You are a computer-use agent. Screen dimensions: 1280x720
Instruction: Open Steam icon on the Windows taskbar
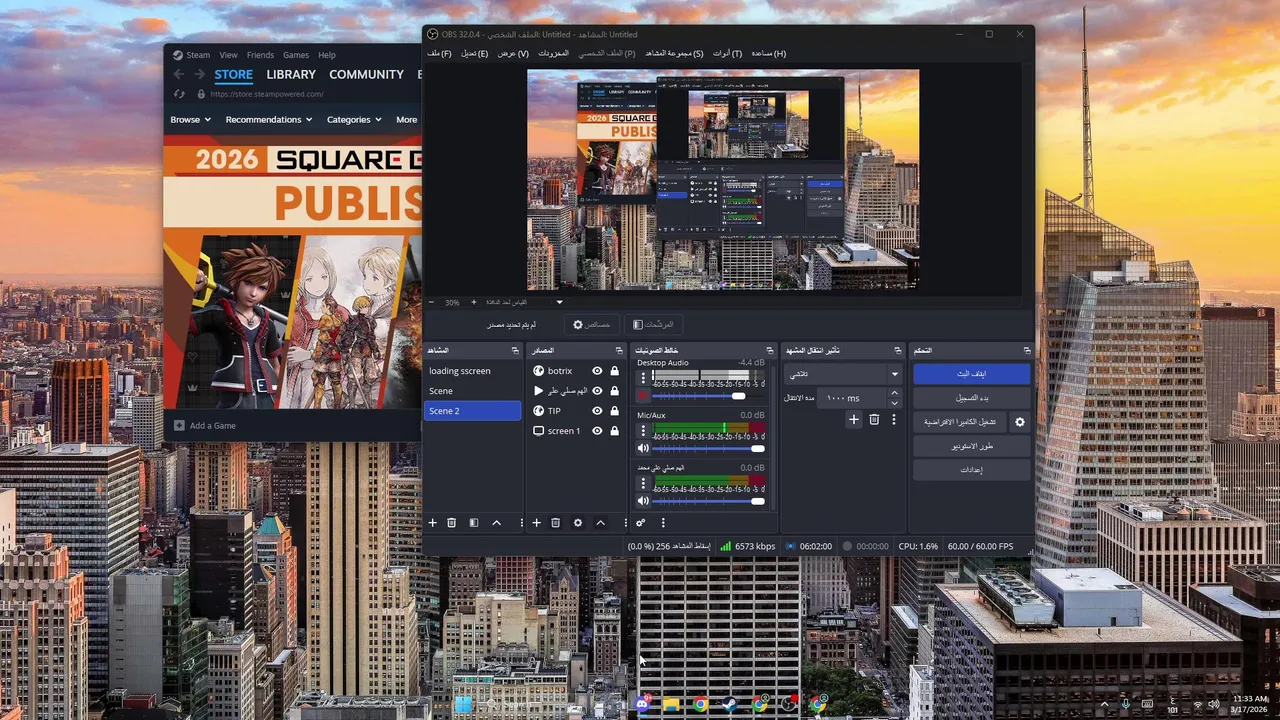tap(730, 704)
